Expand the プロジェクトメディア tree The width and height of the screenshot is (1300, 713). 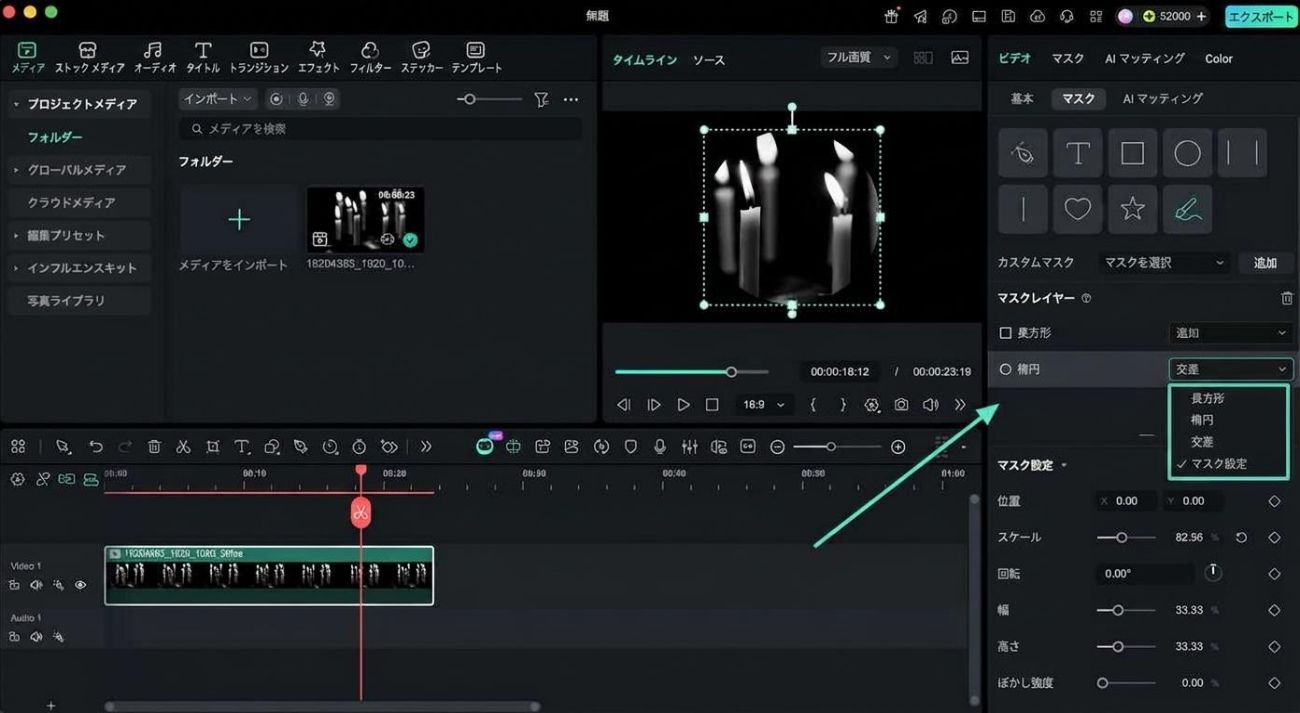coord(16,104)
